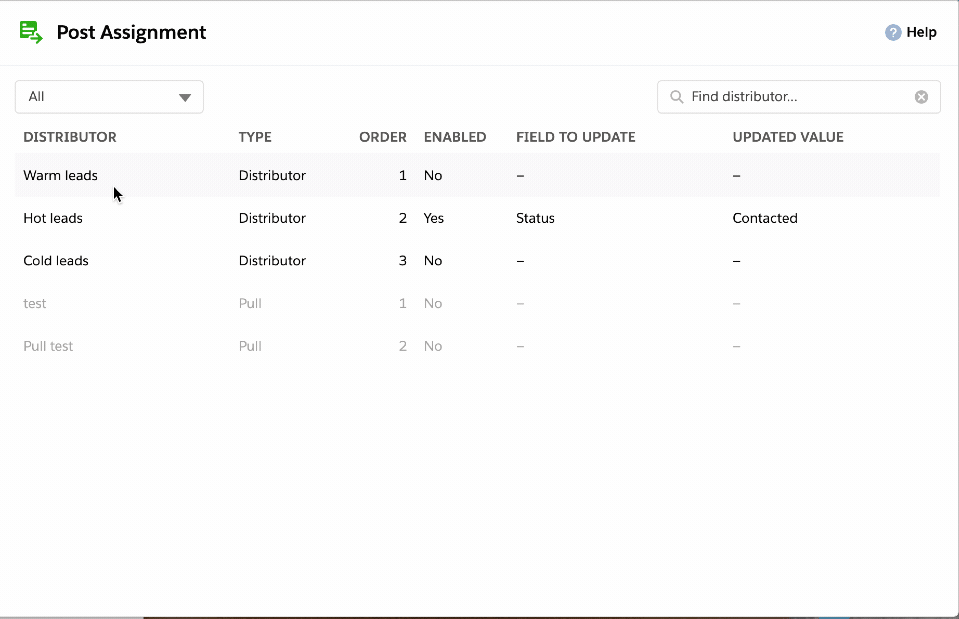Click the DISTRIBUTOR column header
The width and height of the screenshot is (959, 619).
tap(70, 137)
